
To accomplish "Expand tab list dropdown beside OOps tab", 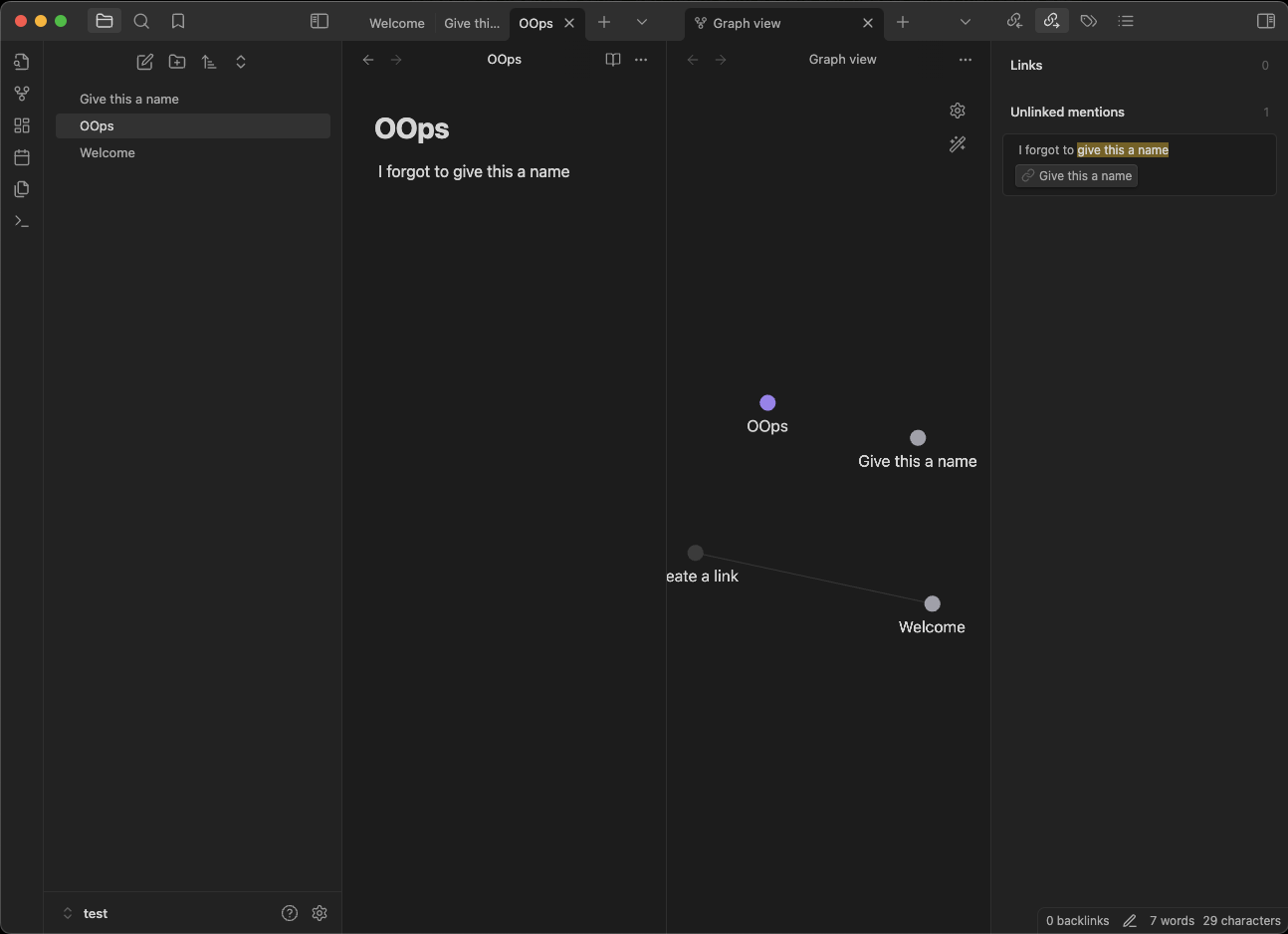I will (642, 22).
